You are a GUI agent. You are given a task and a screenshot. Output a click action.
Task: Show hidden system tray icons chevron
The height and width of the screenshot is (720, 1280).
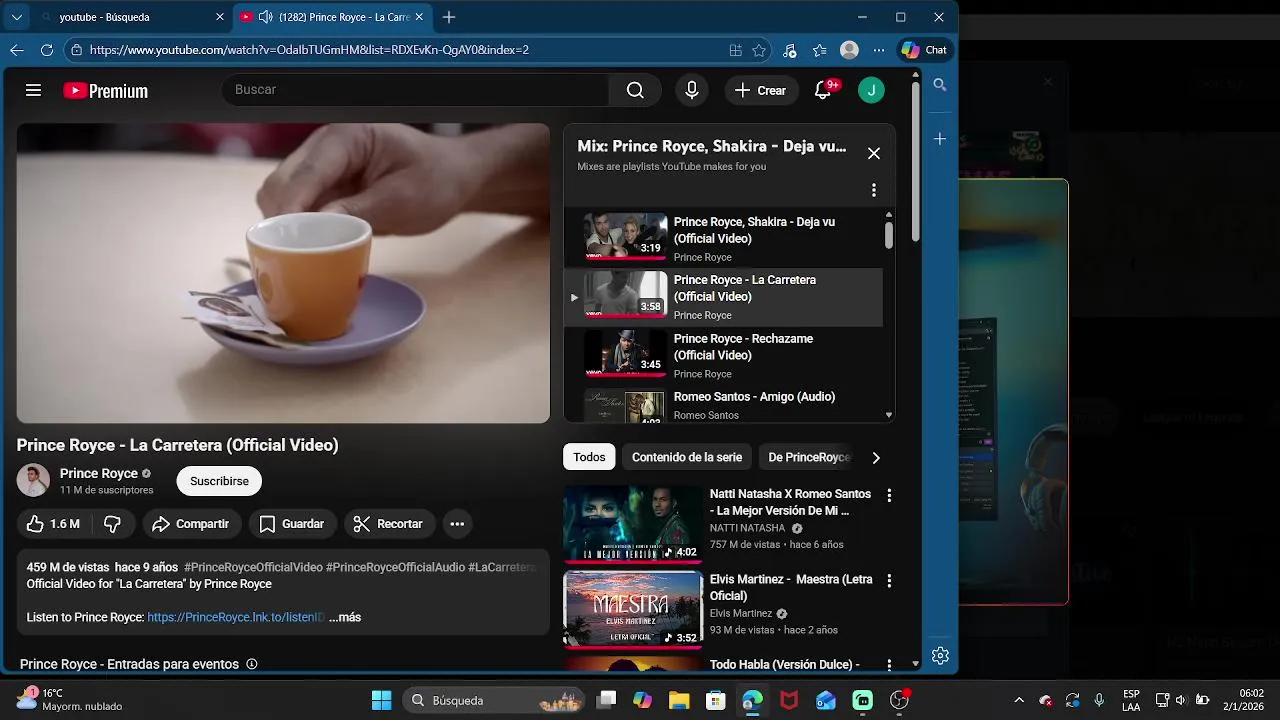[x=1019, y=700]
